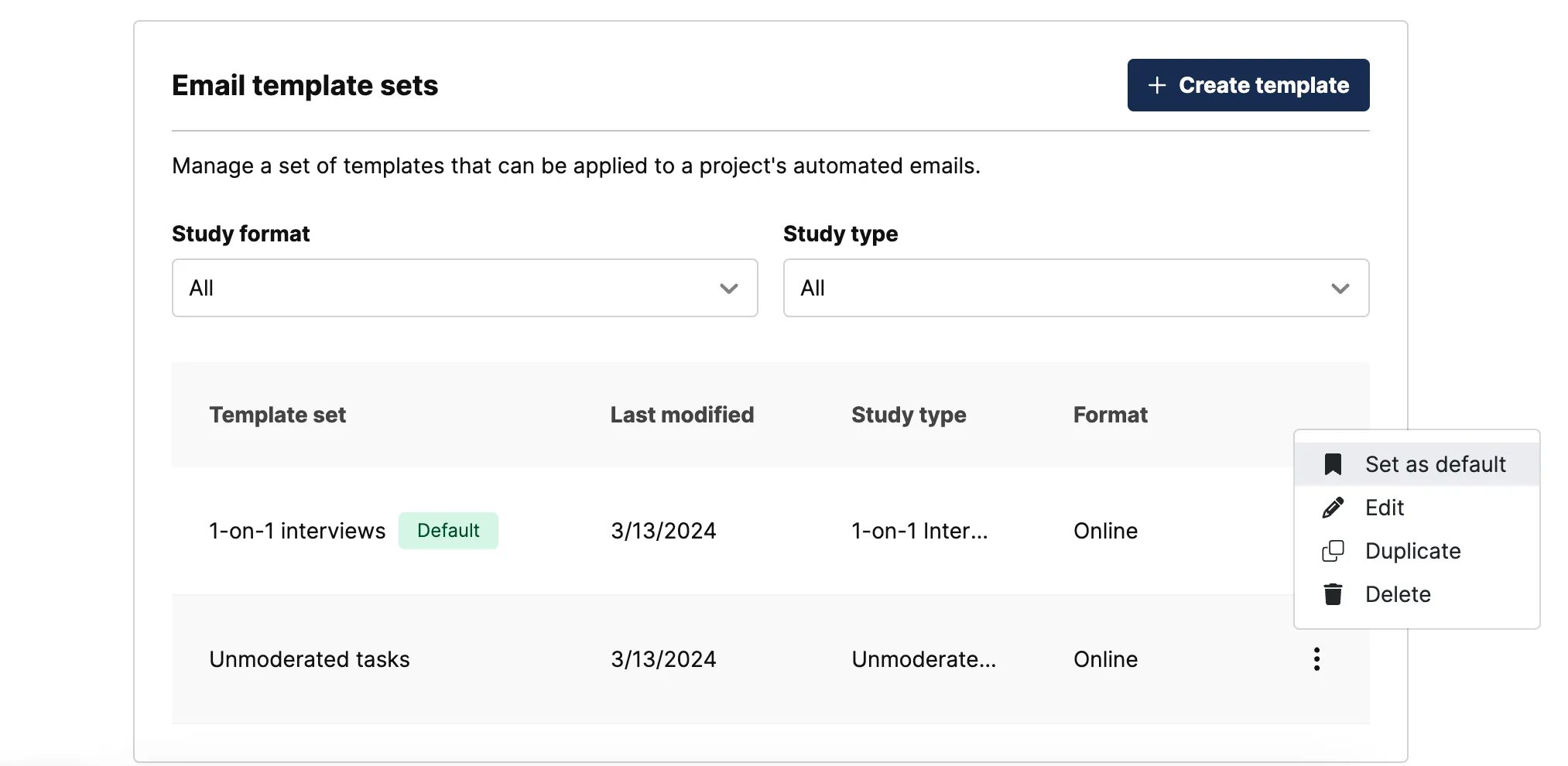Open the Study type filter dropdown
Screen dimensions: 1568x766
tap(1076, 288)
